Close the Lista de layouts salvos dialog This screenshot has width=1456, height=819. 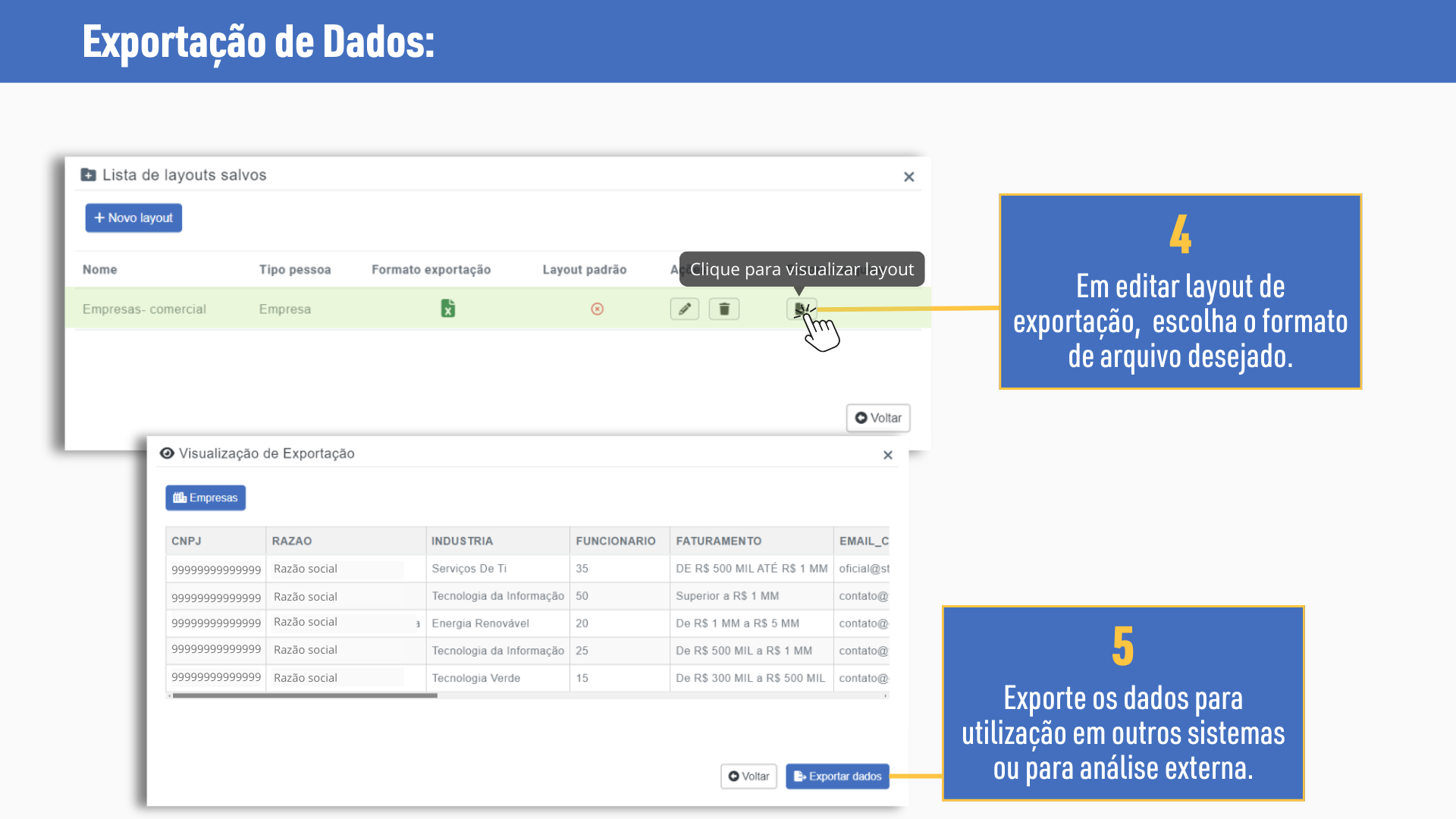(x=908, y=177)
